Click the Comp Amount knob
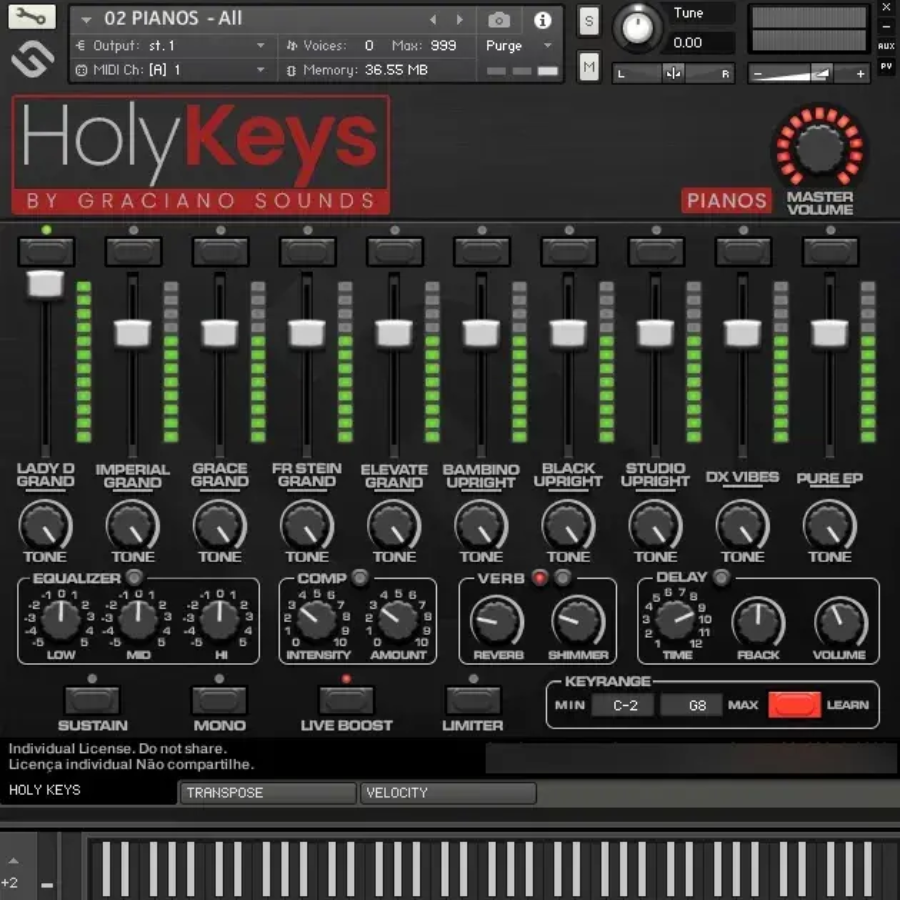Viewport: 900px width, 900px height. click(397, 620)
